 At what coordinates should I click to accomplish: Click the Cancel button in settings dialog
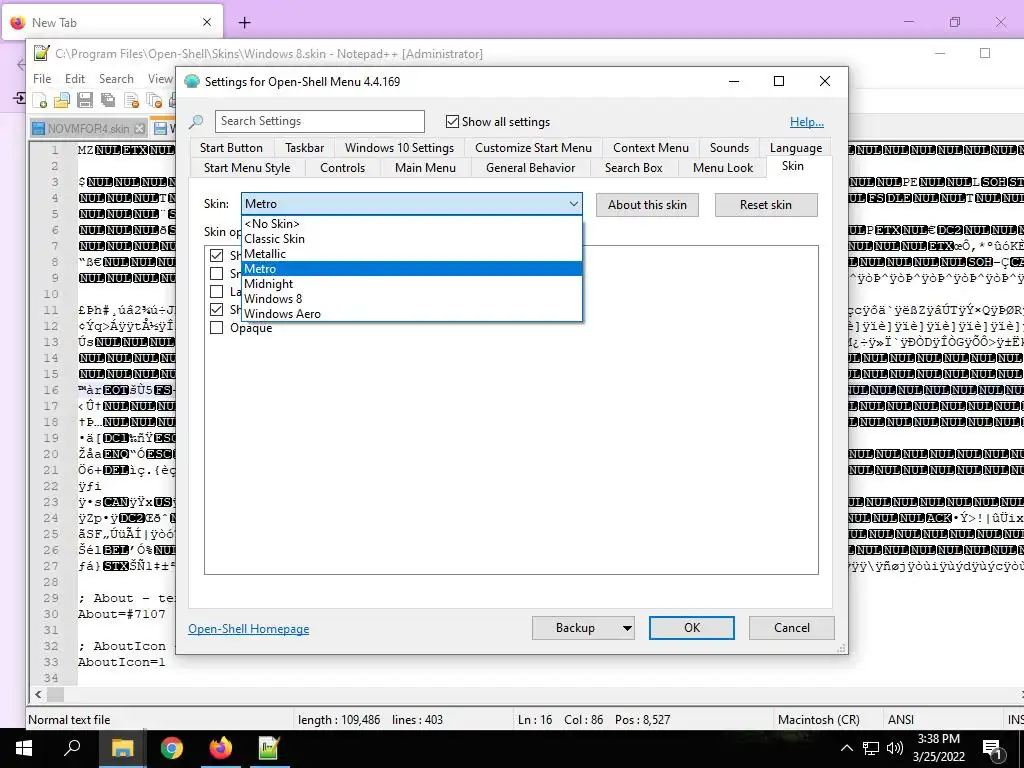pyautogui.click(x=792, y=628)
